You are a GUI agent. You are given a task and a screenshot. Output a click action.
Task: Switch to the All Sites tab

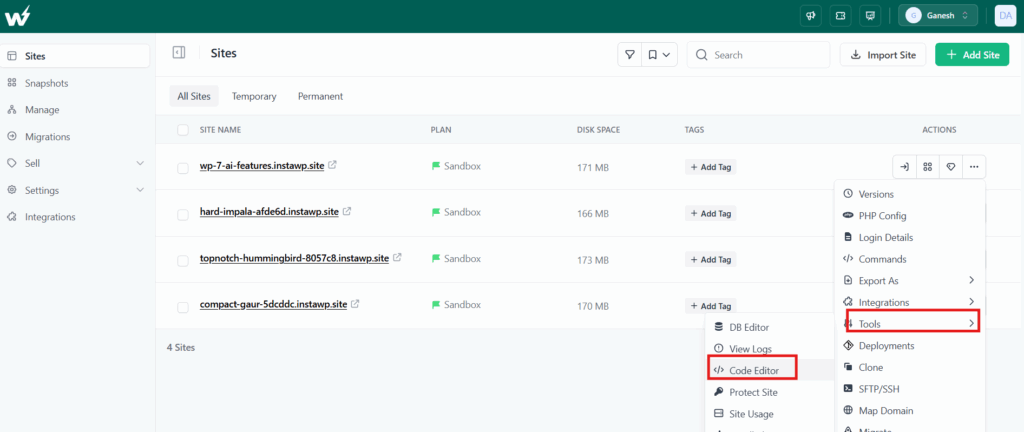point(194,96)
